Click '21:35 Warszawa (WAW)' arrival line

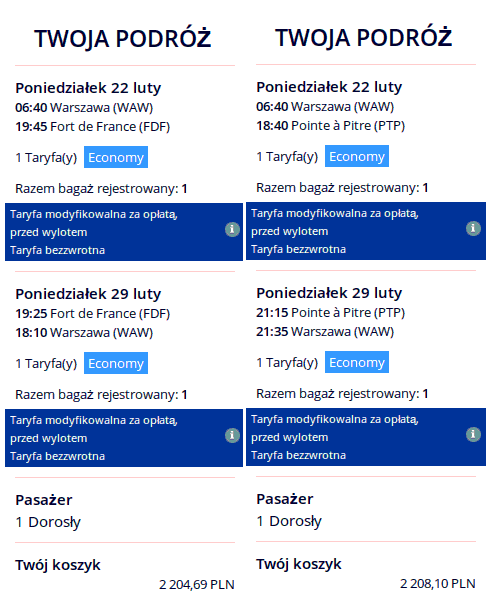click(325, 332)
